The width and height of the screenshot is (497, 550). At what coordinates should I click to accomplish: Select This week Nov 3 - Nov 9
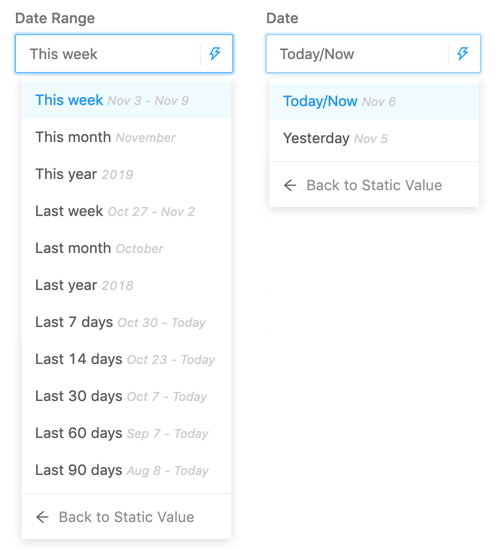click(x=126, y=100)
